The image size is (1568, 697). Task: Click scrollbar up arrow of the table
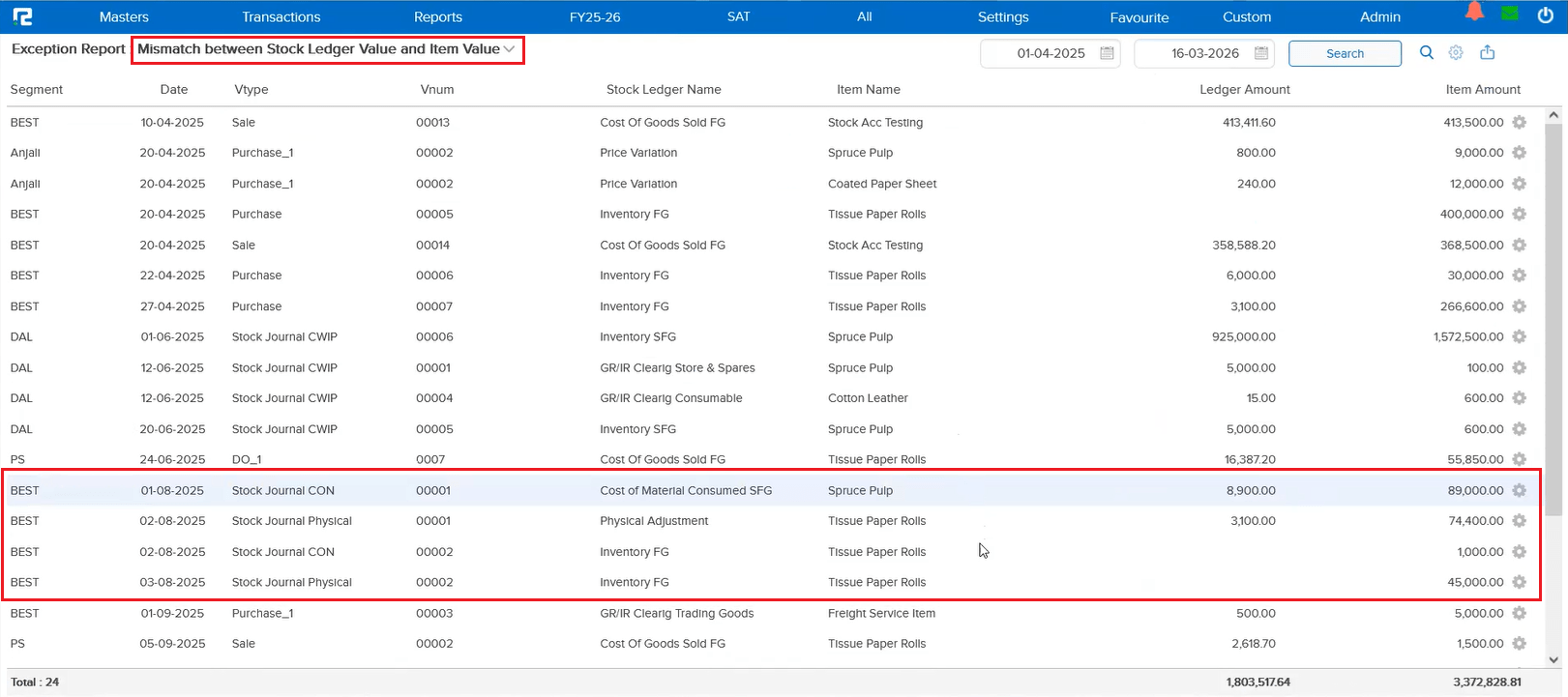(x=1553, y=115)
